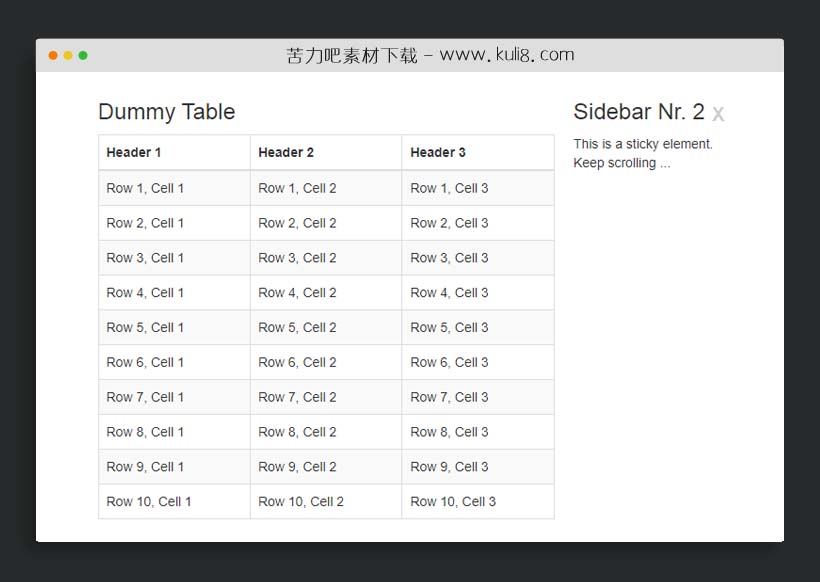820x582 pixels.
Task: Click the yellow window dot
Action: click(68, 55)
